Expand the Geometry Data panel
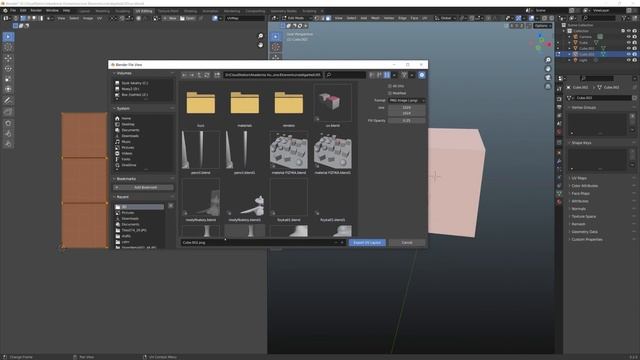The width and height of the screenshot is (640, 360). [584, 232]
